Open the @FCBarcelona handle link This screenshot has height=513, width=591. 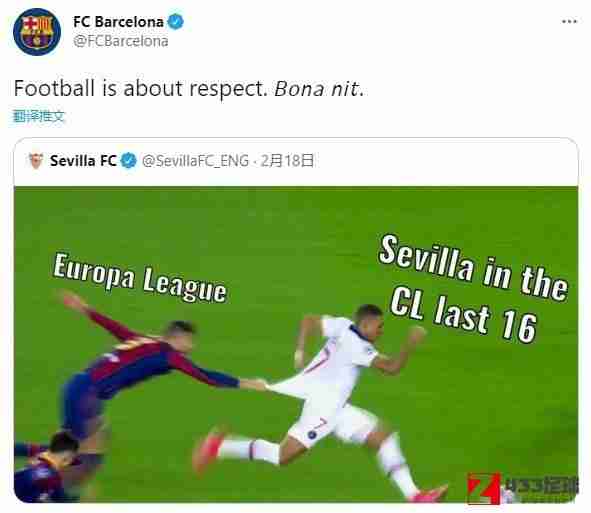click(x=121, y=41)
